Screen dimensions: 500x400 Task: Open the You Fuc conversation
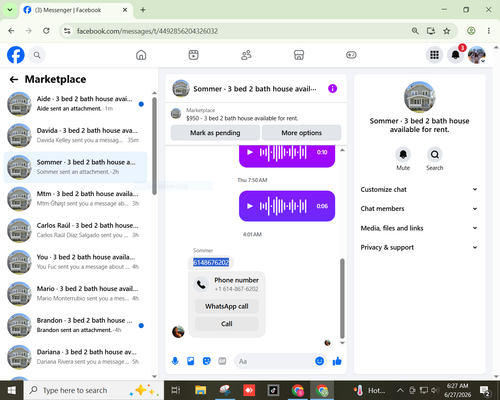[76, 262]
